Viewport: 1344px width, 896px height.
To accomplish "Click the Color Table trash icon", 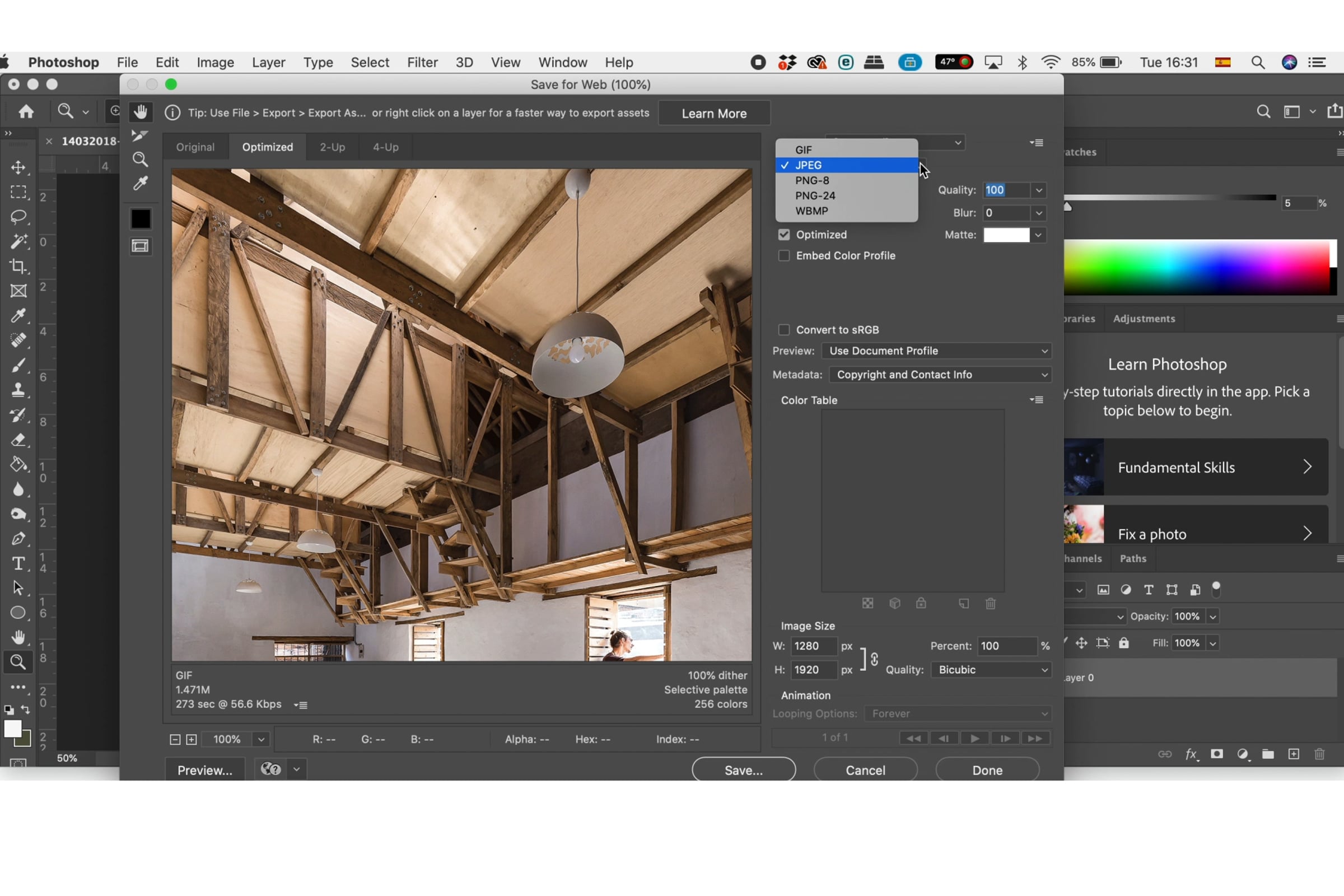I will click(x=990, y=604).
